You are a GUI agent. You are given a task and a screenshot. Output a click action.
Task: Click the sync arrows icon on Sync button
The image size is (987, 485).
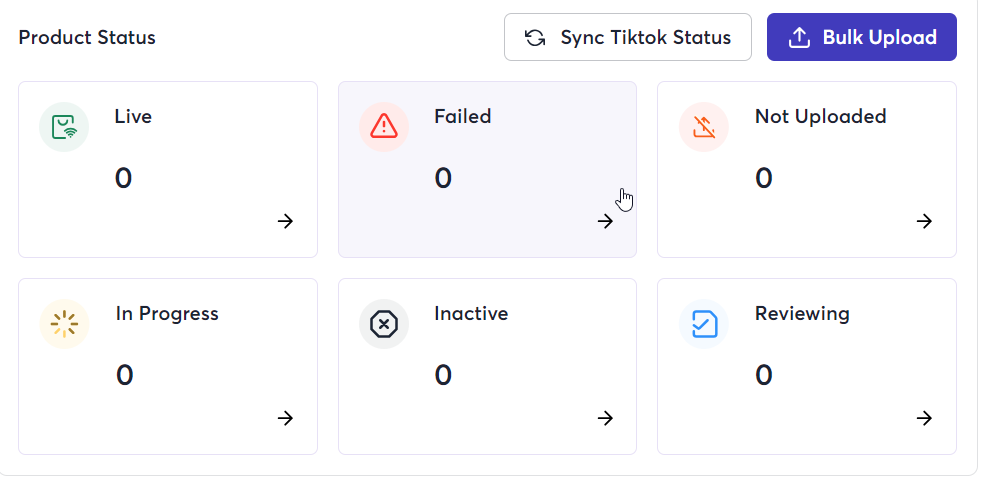pyautogui.click(x=535, y=38)
